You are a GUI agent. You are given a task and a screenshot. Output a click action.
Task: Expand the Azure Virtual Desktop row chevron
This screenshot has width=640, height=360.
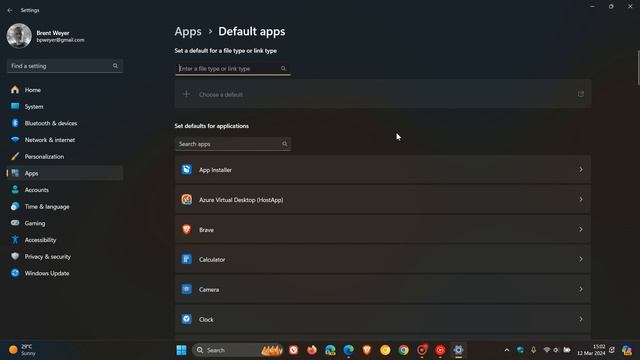(x=580, y=200)
